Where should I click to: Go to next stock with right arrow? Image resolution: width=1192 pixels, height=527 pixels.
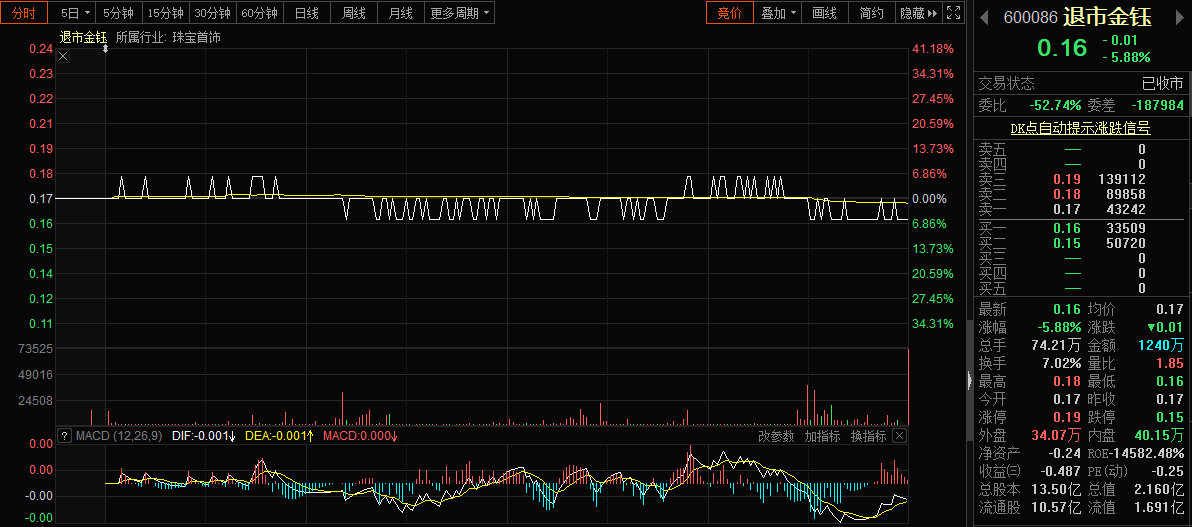(x=1182, y=17)
